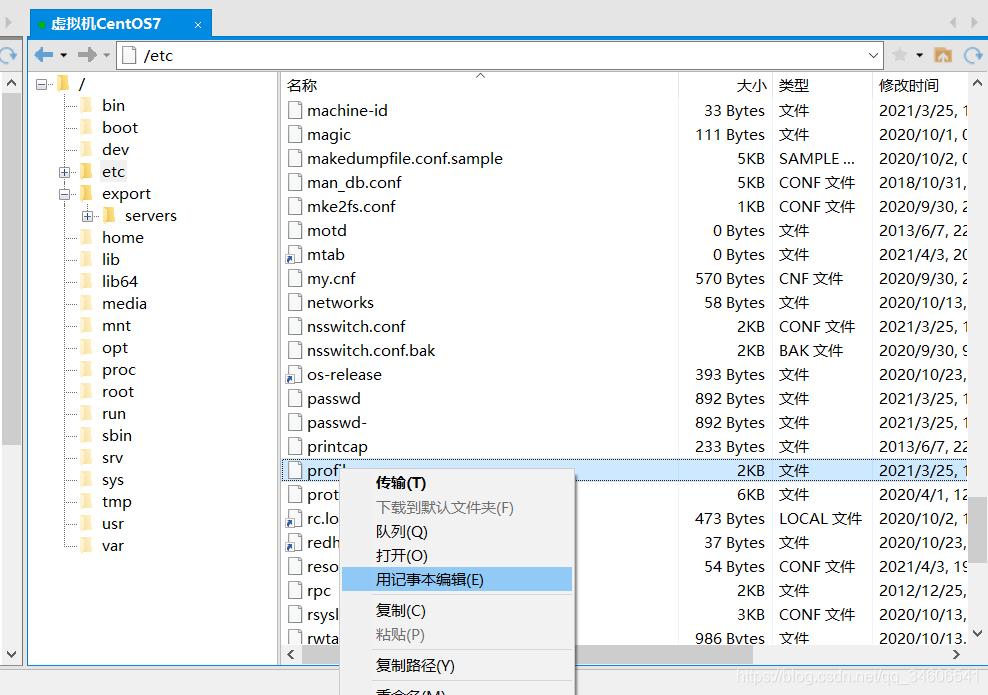Select the mke2fs.conf file
This screenshot has height=695, width=988.
tap(351, 207)
